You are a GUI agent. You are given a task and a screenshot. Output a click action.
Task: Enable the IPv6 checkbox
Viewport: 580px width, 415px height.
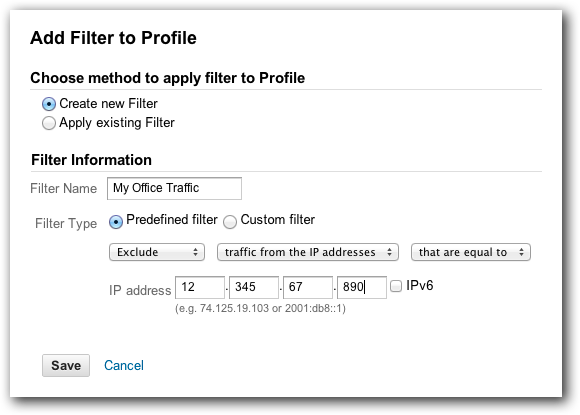pos(396,286)
